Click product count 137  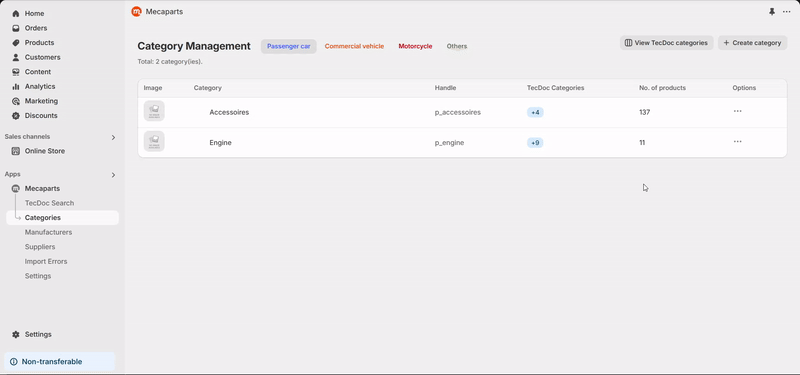644,112
